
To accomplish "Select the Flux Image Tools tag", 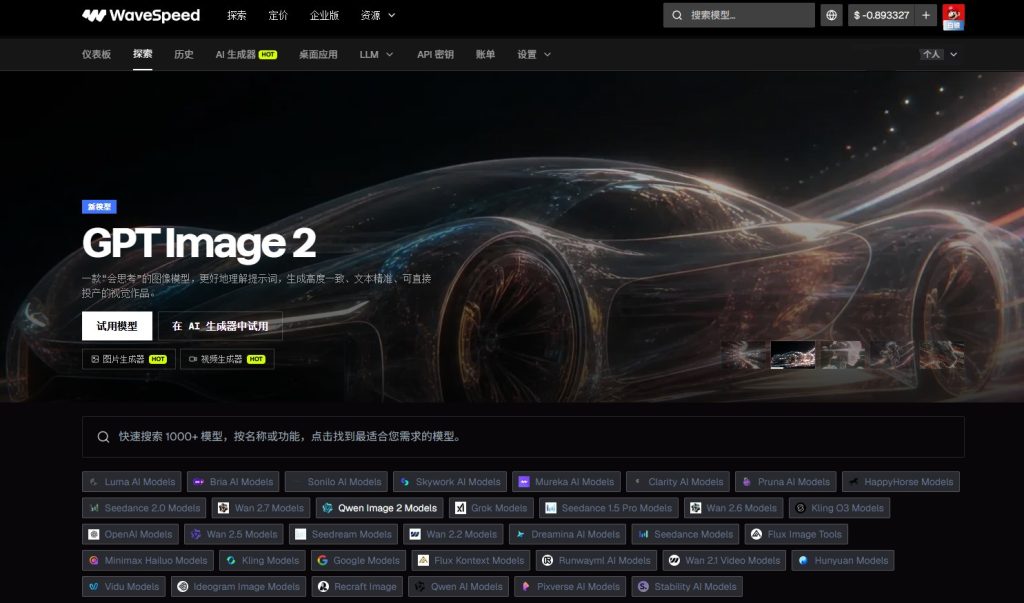I will click(797, 534).
